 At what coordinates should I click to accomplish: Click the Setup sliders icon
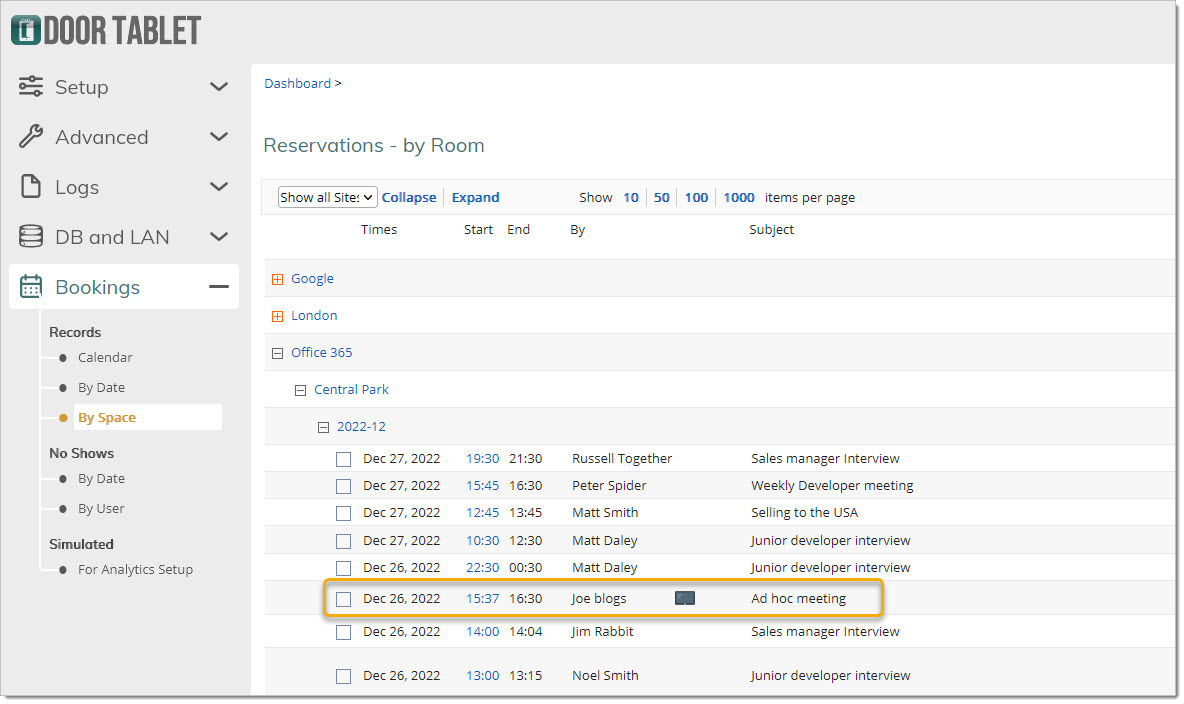tap(31, 86)
